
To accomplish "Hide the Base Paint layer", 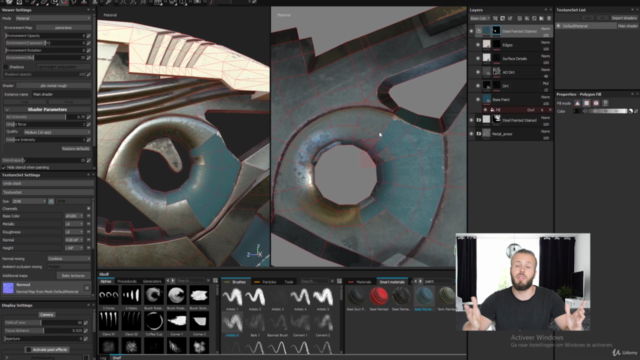I will point(478,99).
